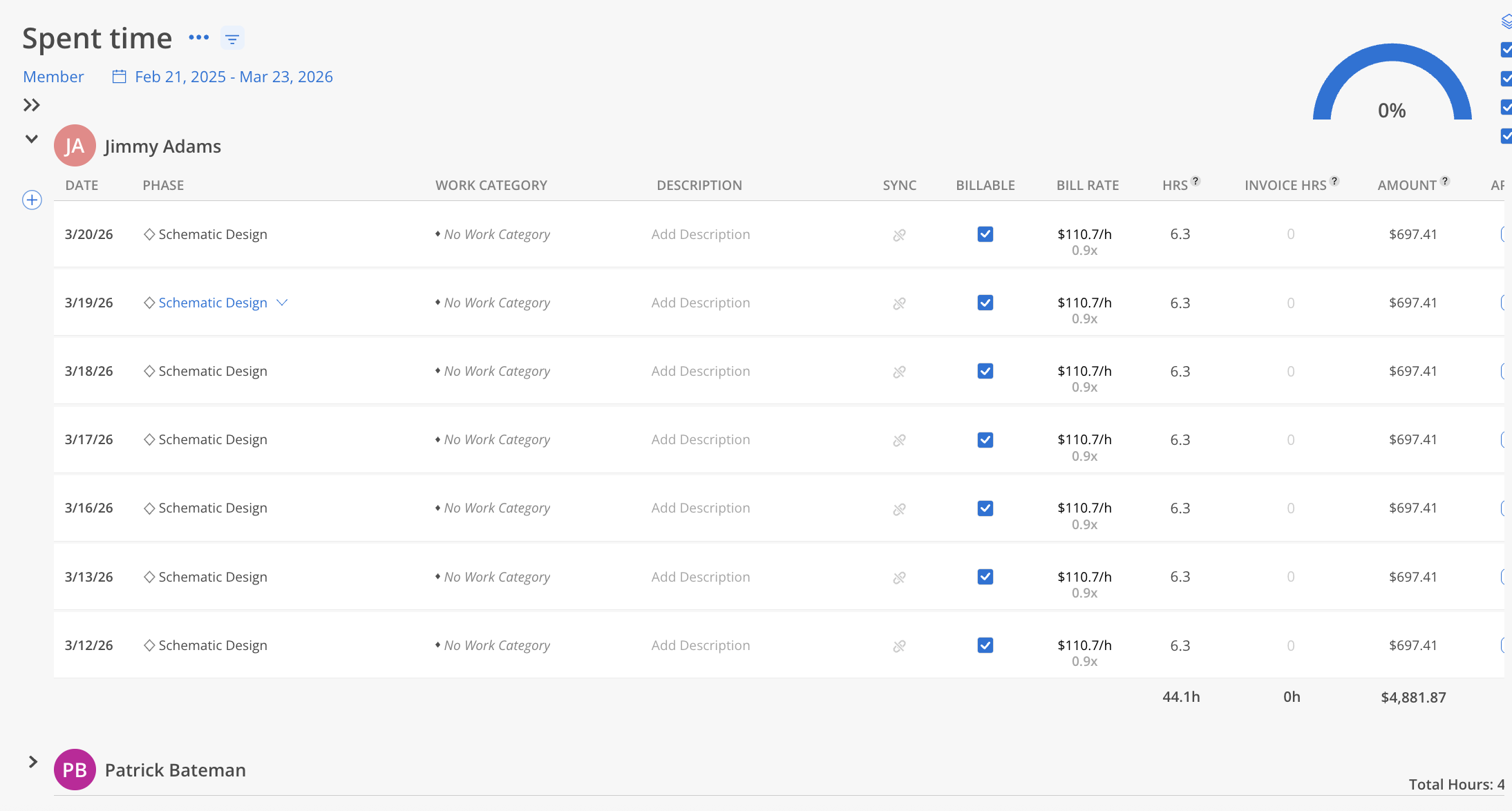Click the sync link icon for 3/20/26
Screen dimensions: 1512x811
point(899,235)
